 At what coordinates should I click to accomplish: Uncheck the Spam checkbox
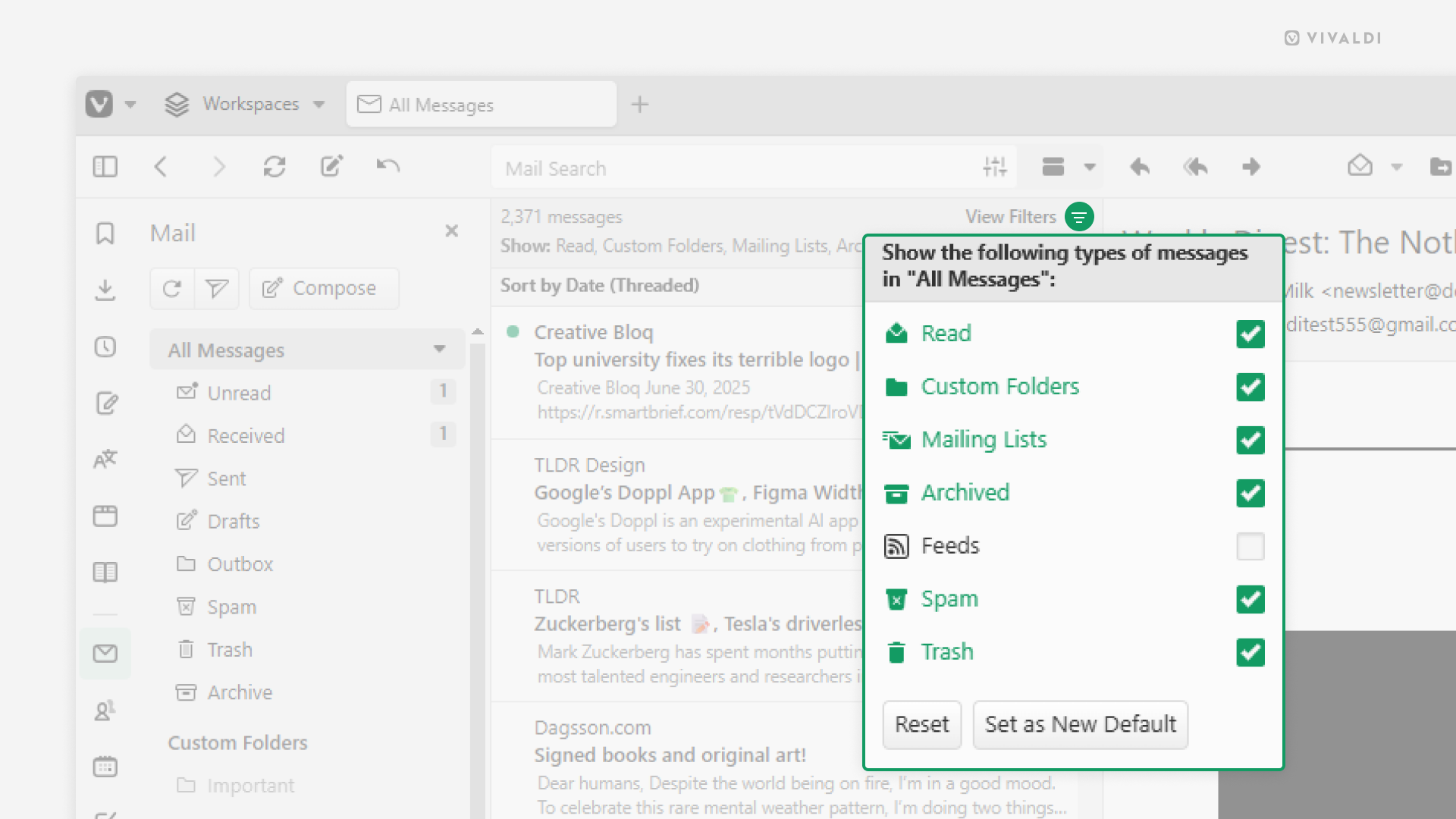pos(1250,599)
